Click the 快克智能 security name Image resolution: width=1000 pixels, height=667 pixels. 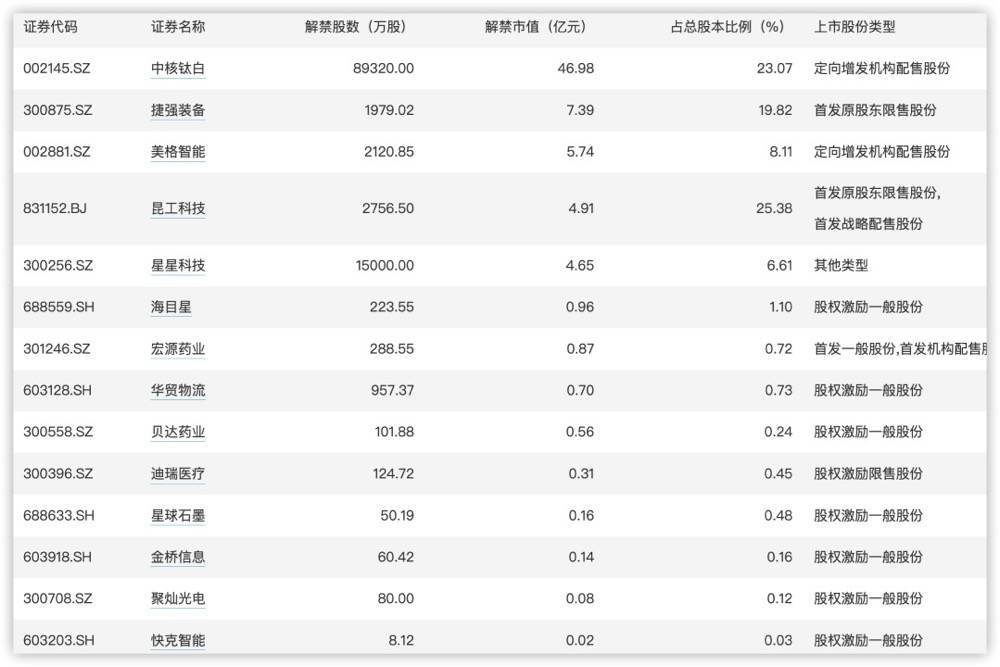pos(178,640)
